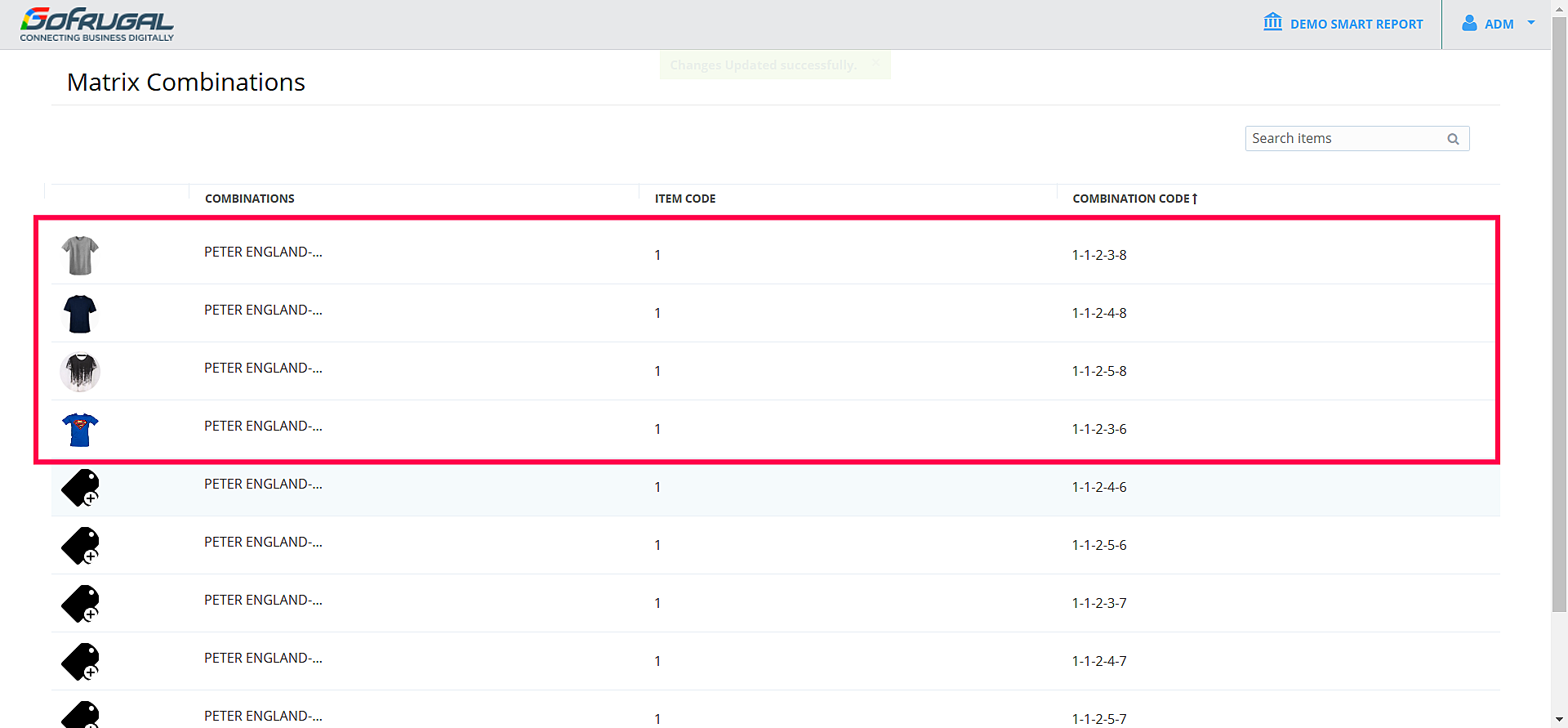Select PETER ENGLAND combination in row 1-1-2-4-8
This screenshot has height=728, width=1568.
(263, 310)
